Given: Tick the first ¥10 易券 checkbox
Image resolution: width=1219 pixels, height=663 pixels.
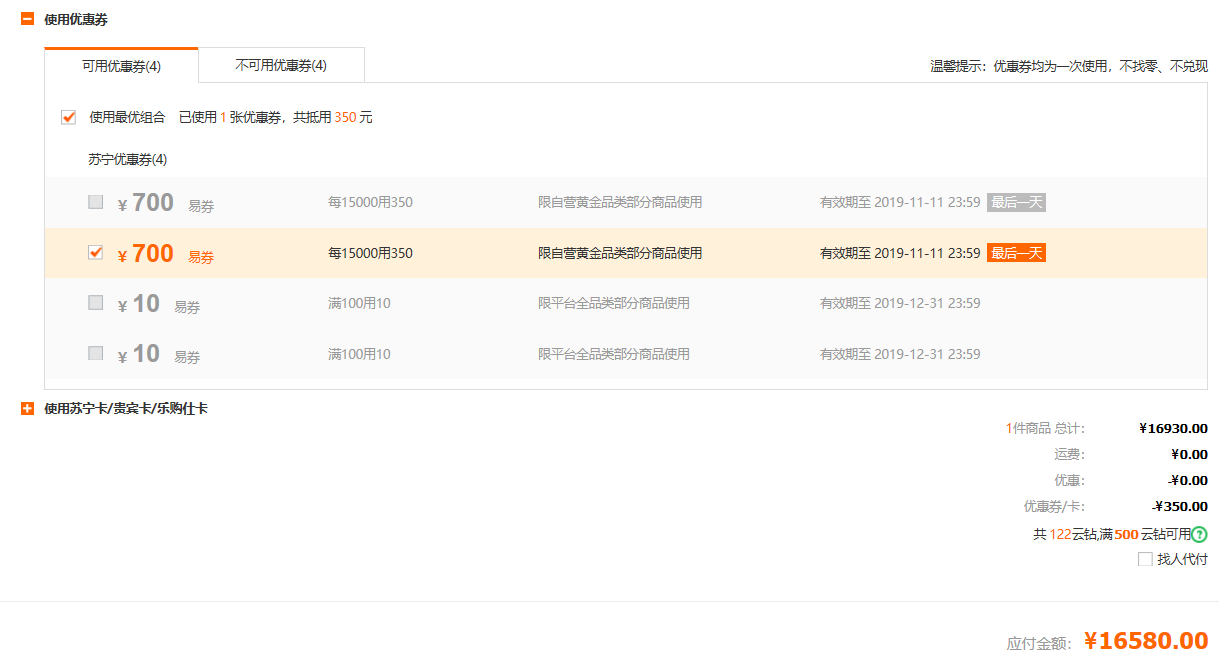Looking at the screenshot, I should [x=95, y=302].
